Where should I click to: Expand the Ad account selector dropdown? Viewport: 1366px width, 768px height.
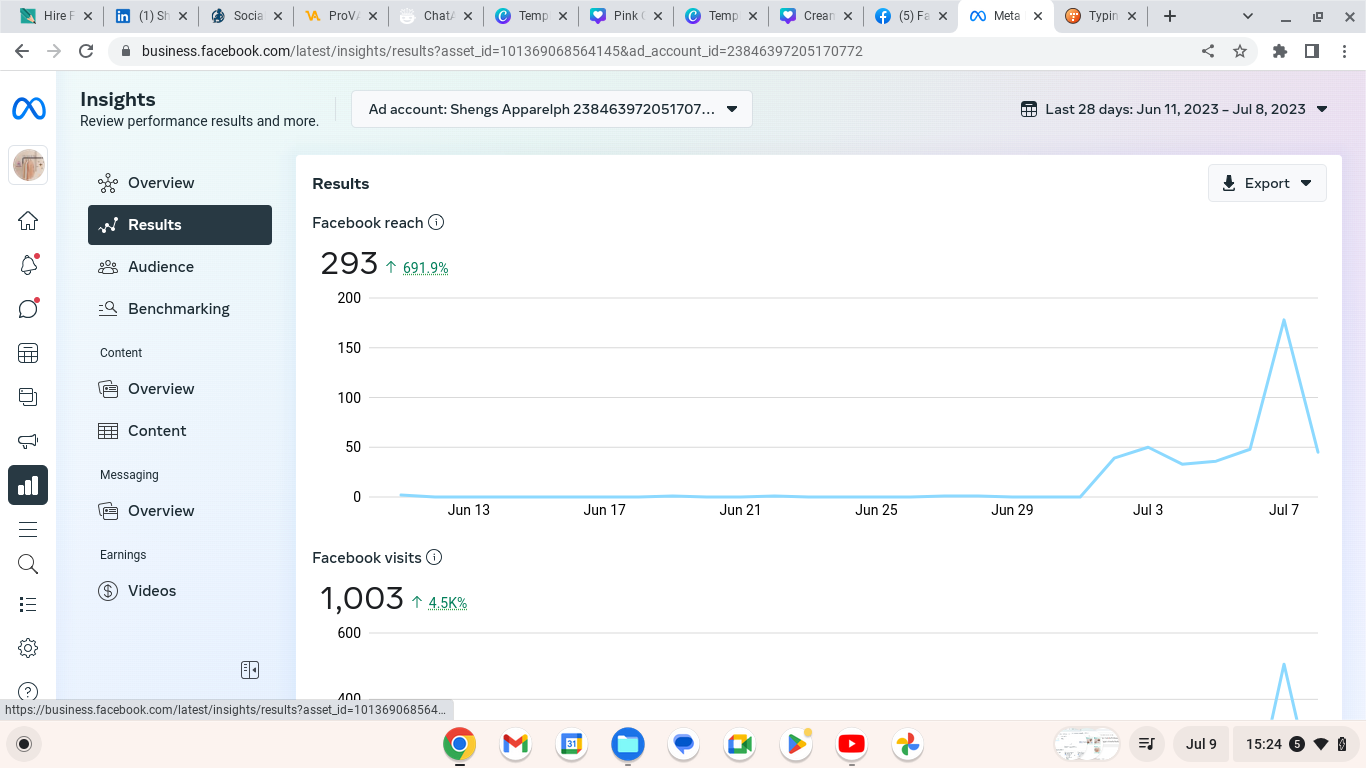552,109
